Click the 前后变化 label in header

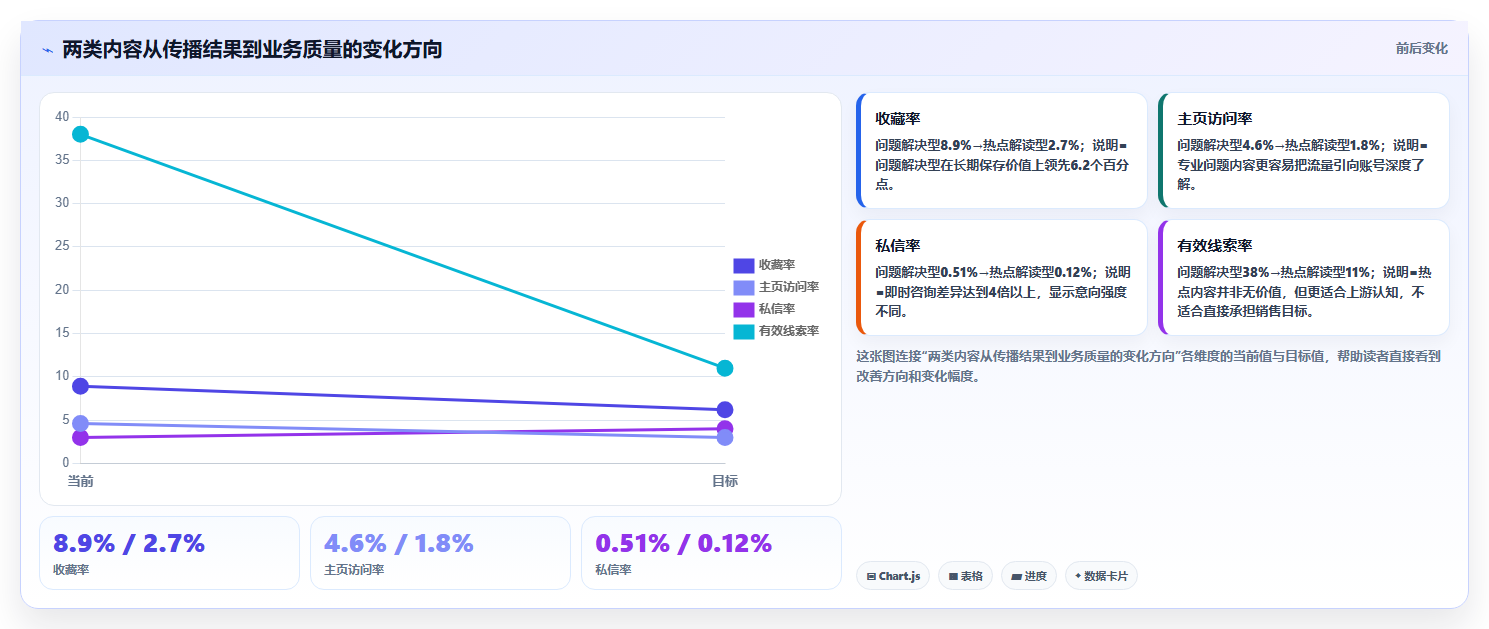click(1421, 49)
